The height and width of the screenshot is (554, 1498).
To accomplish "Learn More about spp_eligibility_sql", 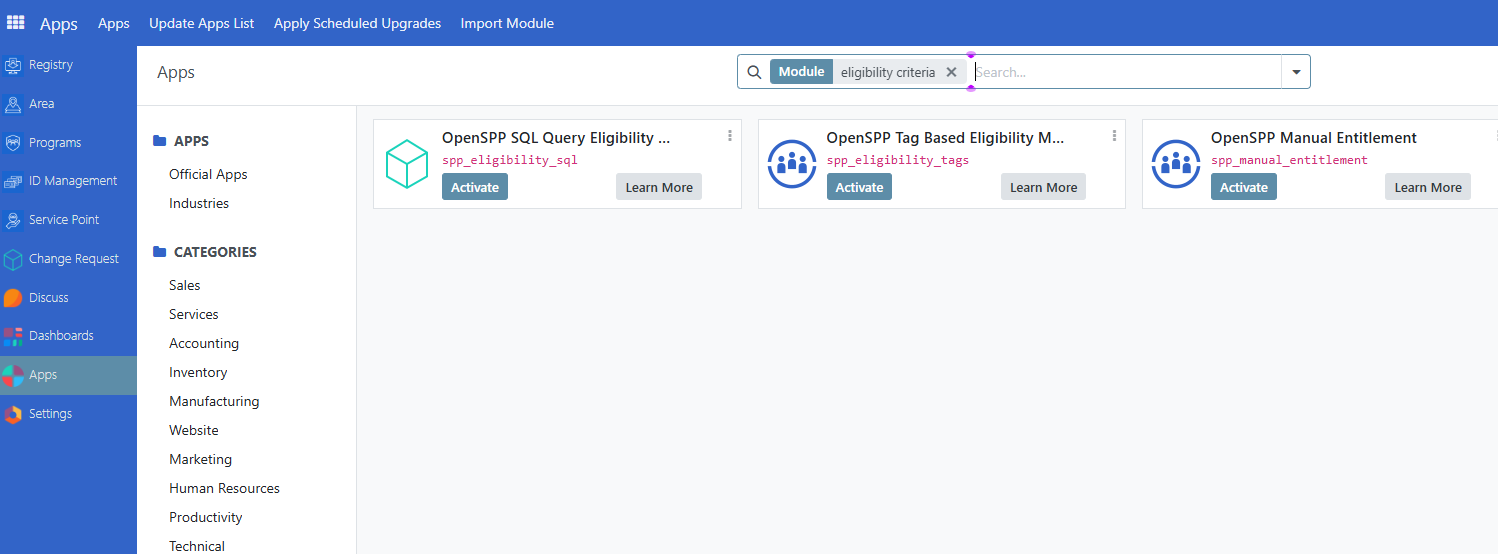I will pos(659,187).
